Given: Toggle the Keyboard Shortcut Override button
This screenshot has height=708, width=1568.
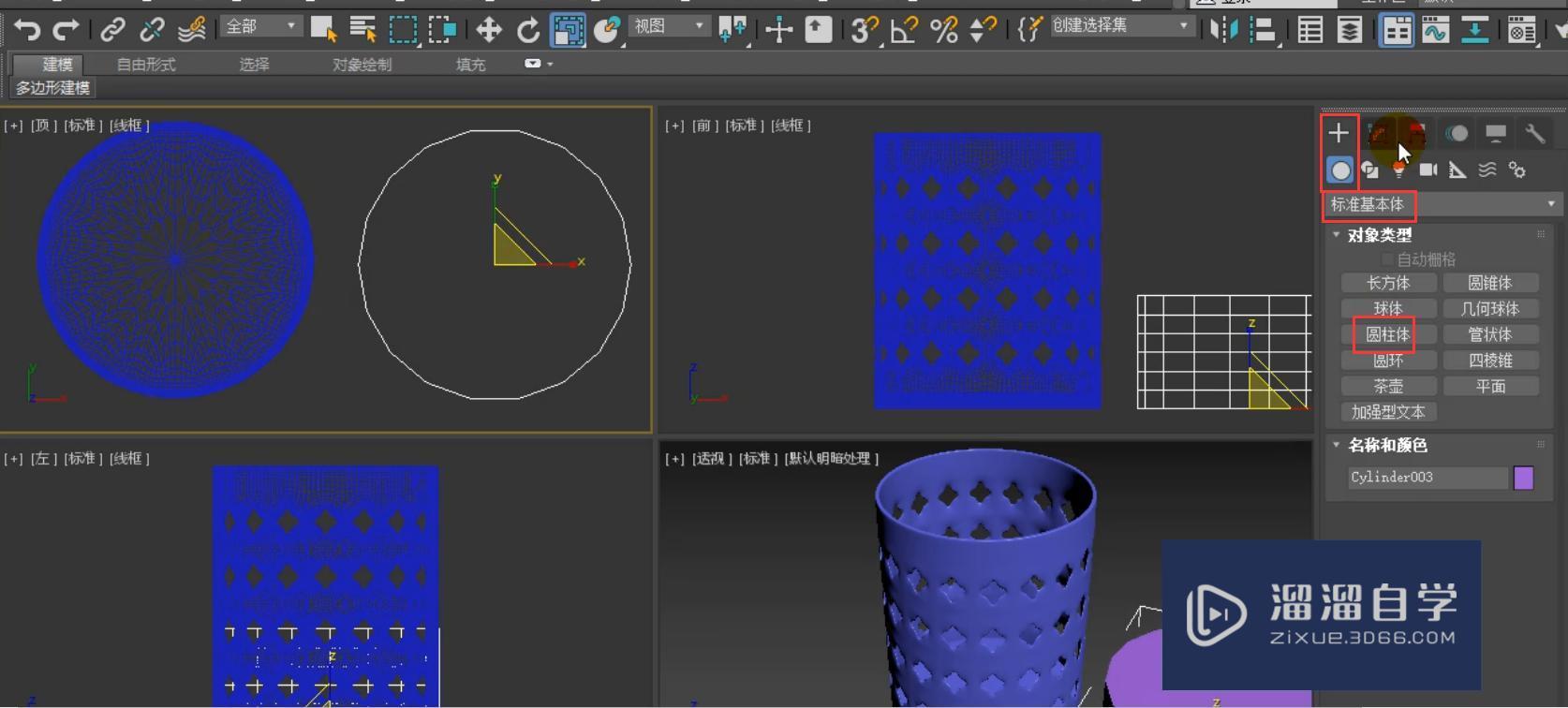Looking at the screenshot, I should (x=818, y=30).
